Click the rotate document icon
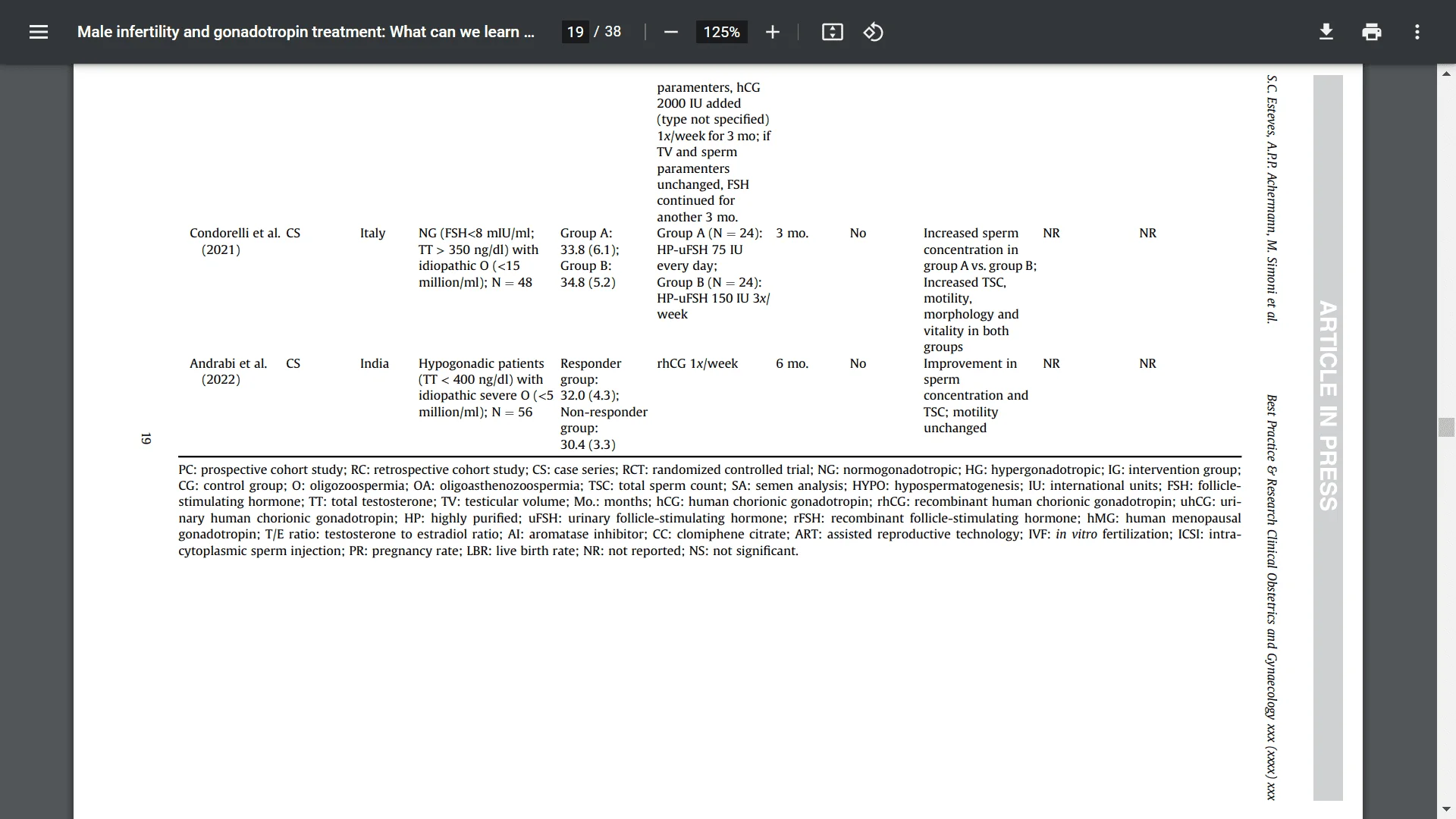 coord(872,32)
